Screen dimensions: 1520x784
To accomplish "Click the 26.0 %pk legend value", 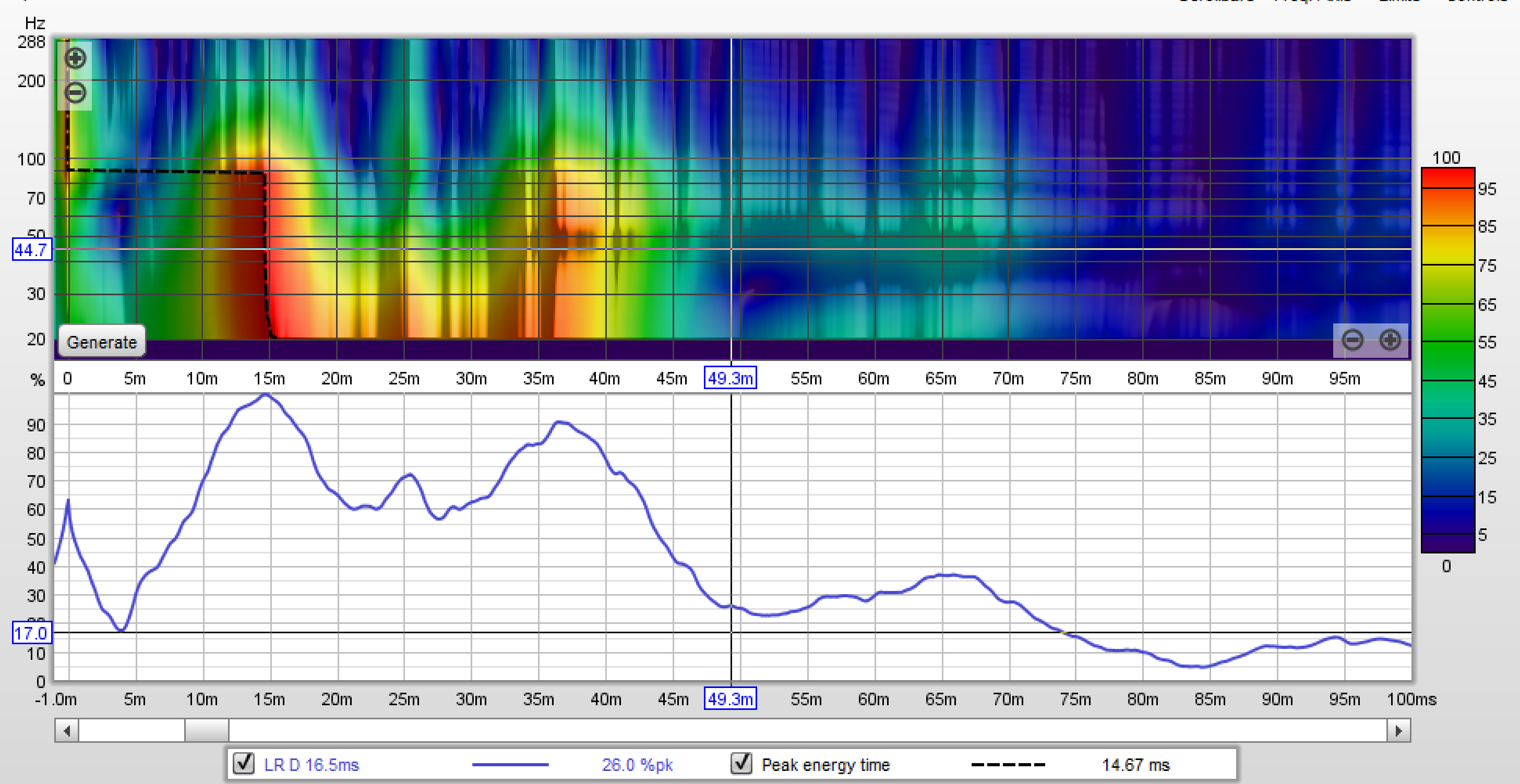I will [637, 765].
